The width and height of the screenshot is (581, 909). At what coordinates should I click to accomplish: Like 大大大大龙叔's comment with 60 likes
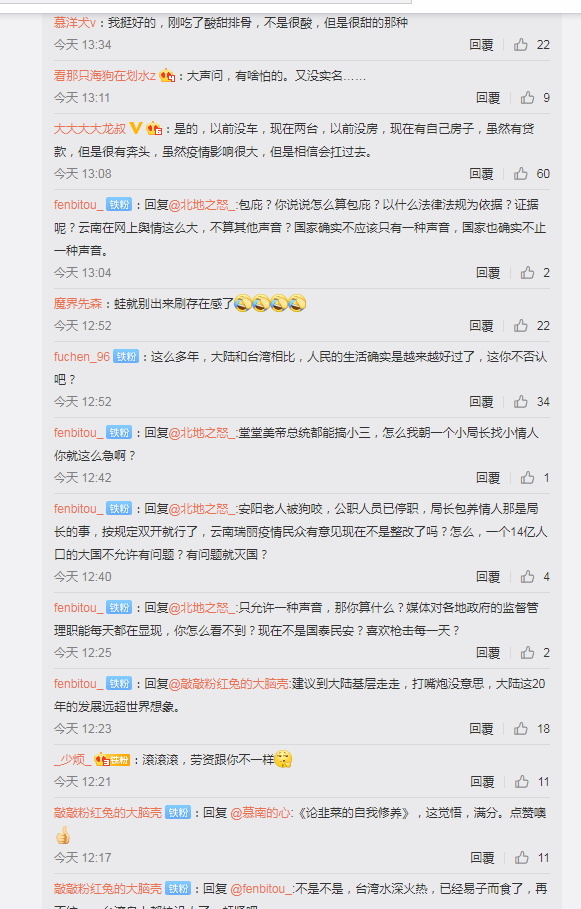coord(521,173)
